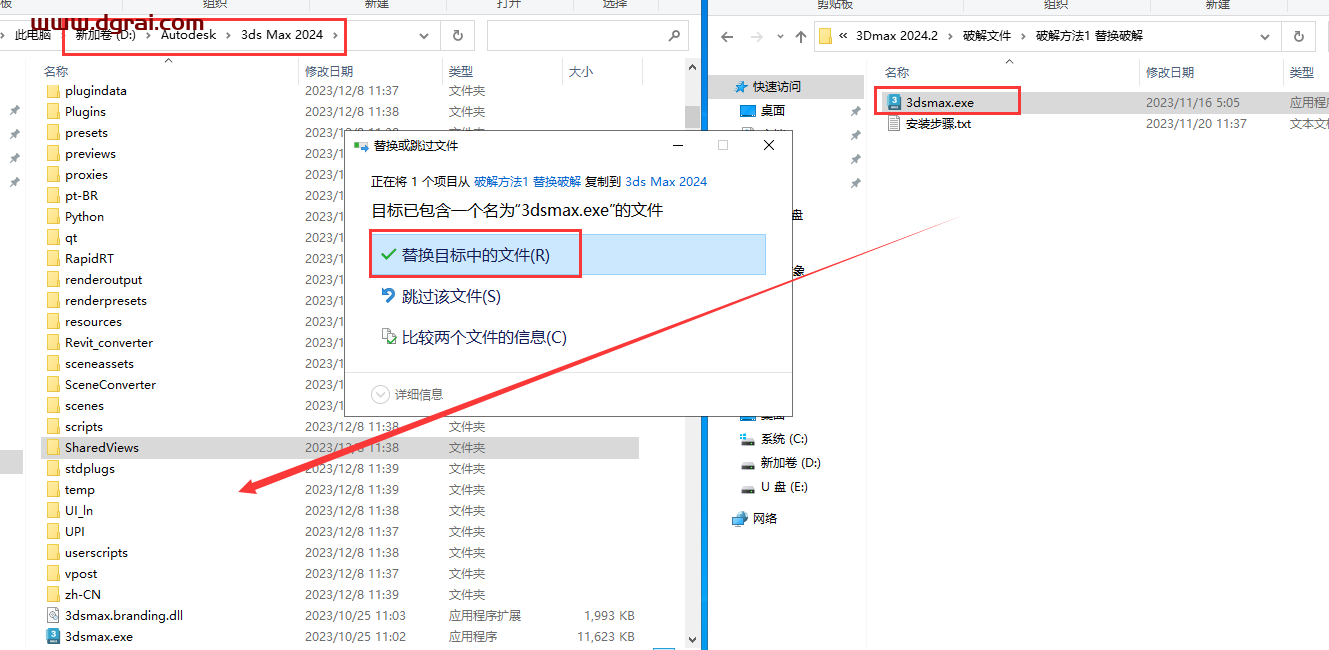Select the Revit_converter folder
Viewport: 1329px width, 650px height.
click(x=109, y=342)
